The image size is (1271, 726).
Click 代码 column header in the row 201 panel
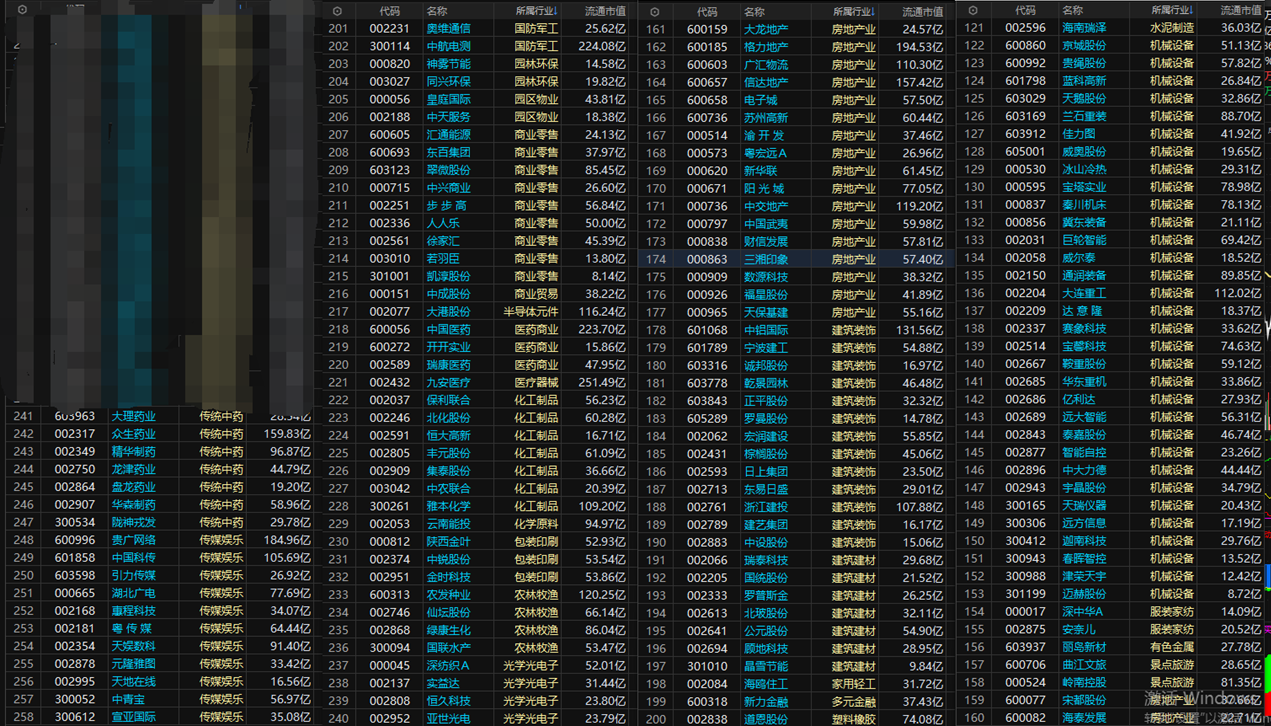389,11
